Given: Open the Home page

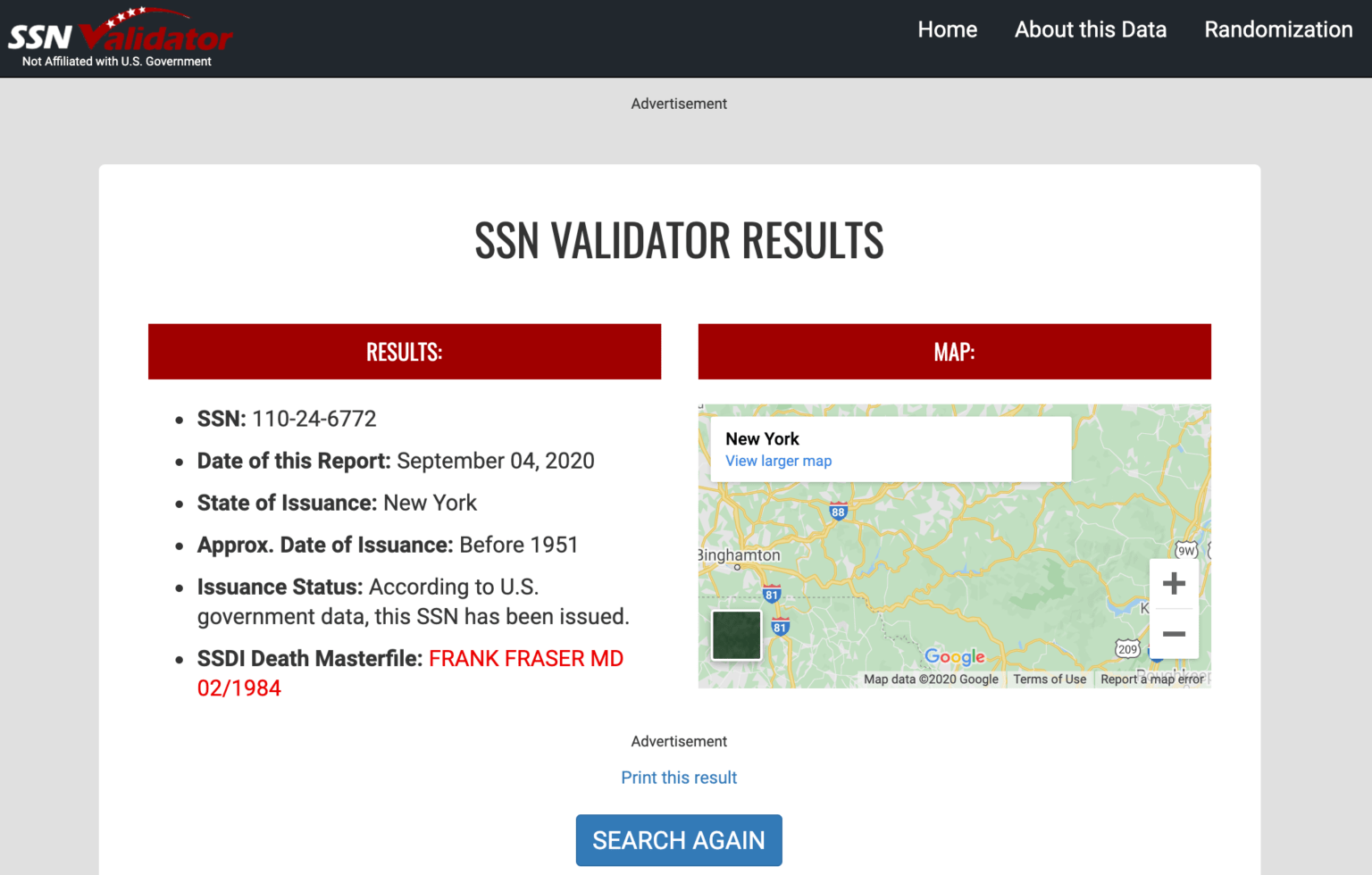Looking at the screenshot, I should pyautogui.click(x=947, y=29).
